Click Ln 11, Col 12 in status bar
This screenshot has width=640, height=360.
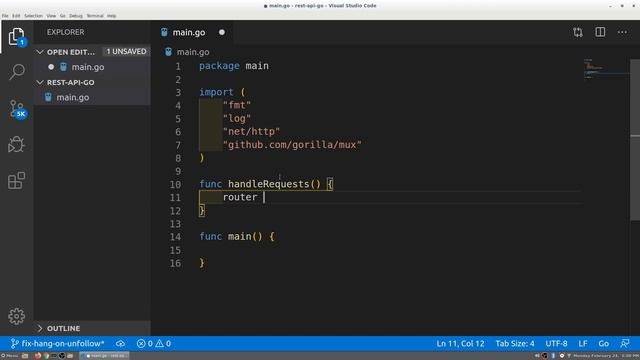[x=460, y=344]
